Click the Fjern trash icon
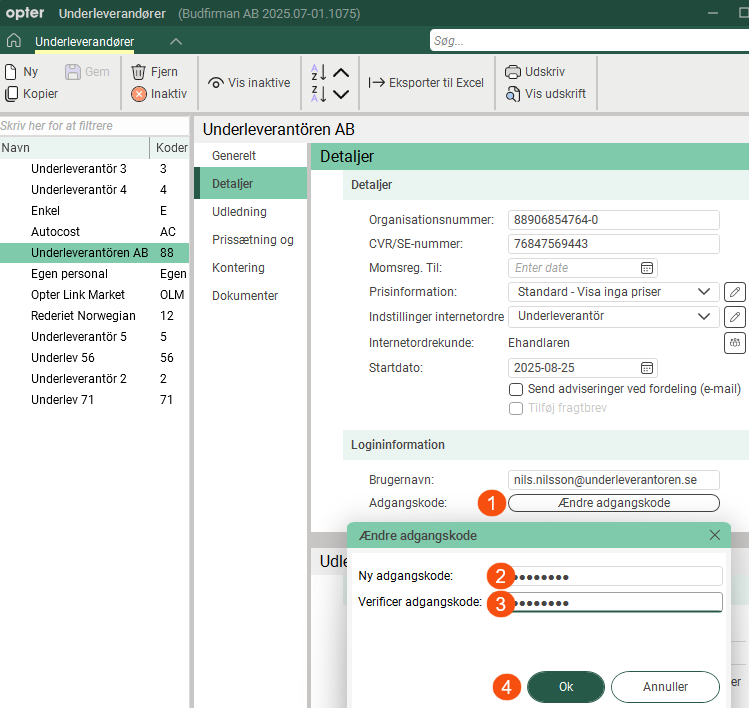This screenshot has width=749, height=708. tap(139, 72)
